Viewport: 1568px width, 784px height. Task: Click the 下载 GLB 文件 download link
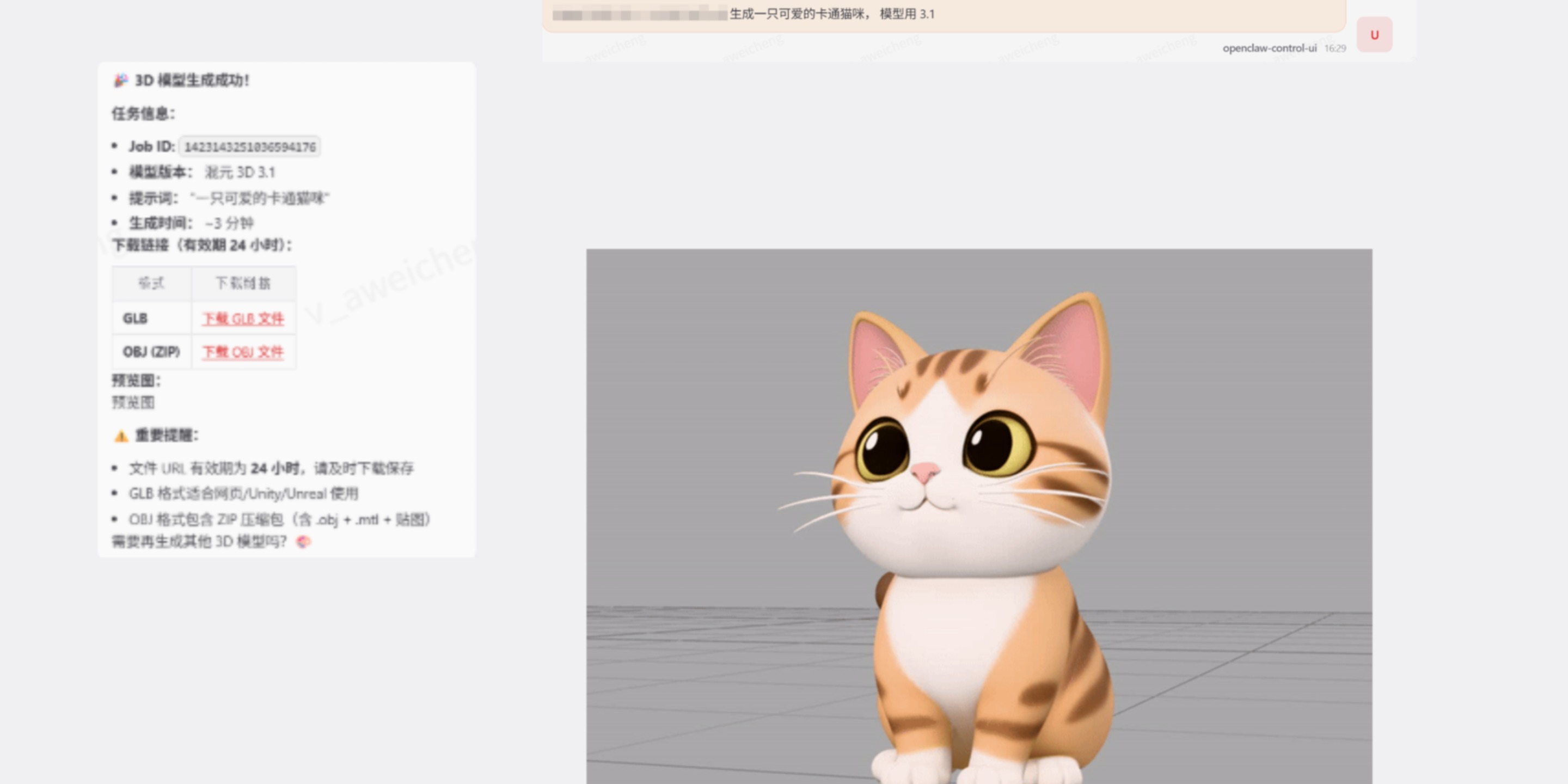pyautogui.click(x=242, y=318)
